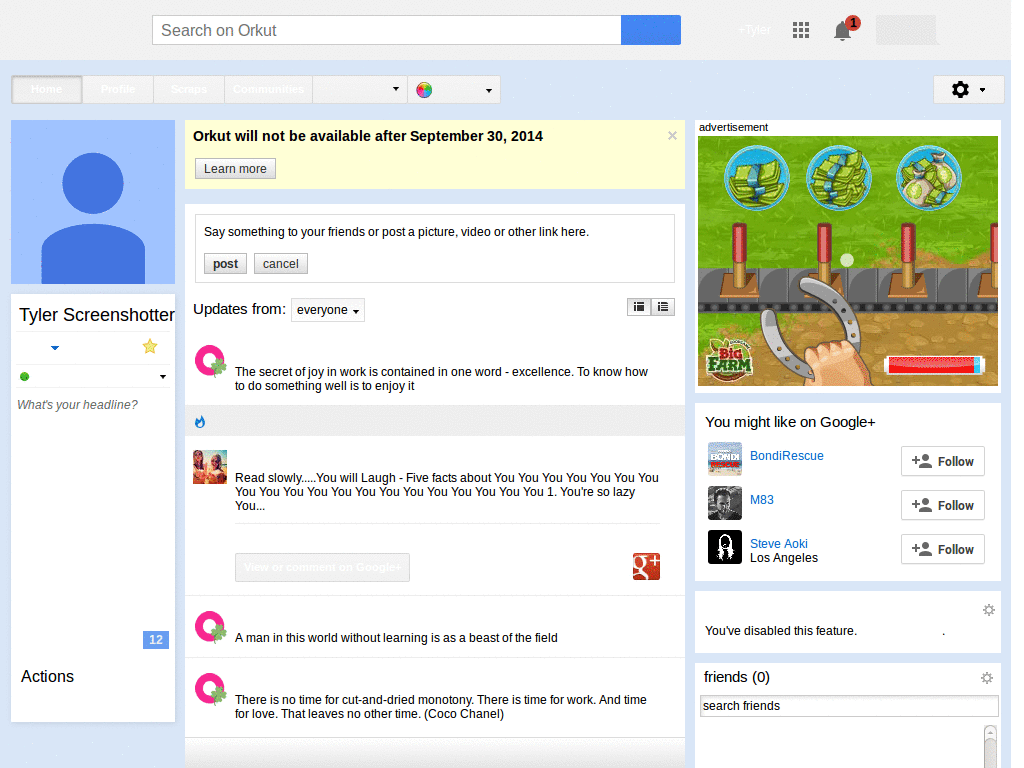Click into the status update text box
Image resolution: width=1024 pixels, height=768 pixels.
pos(434,232)
